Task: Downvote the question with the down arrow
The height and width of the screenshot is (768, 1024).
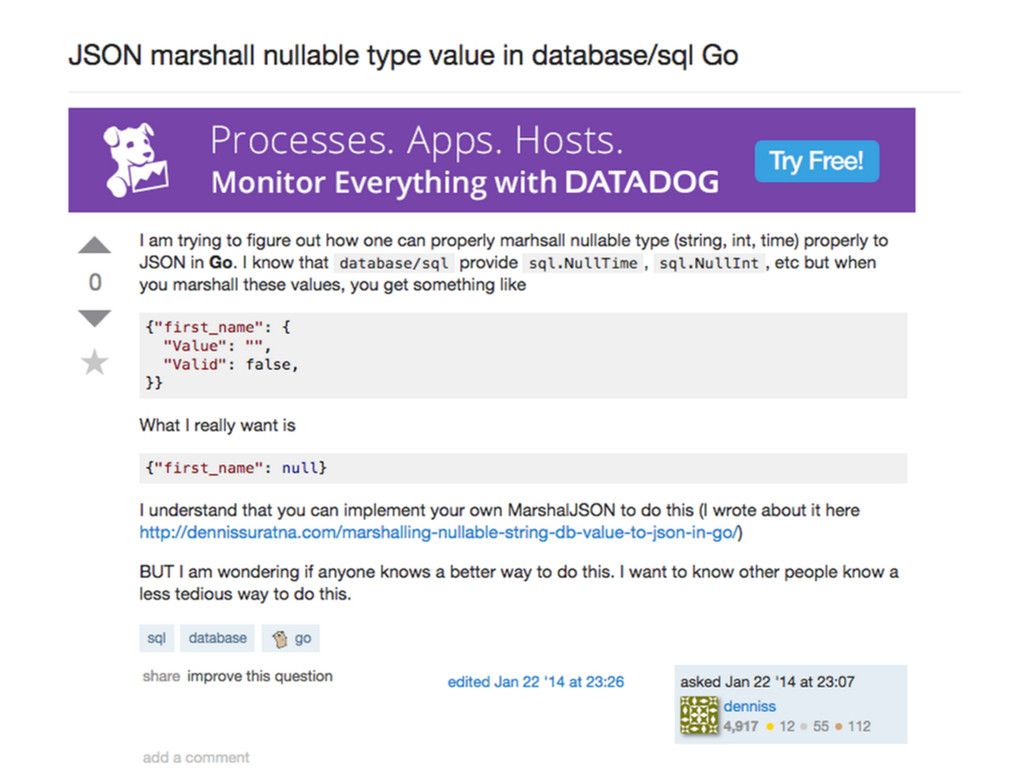Action: click(x=95, y=318)
